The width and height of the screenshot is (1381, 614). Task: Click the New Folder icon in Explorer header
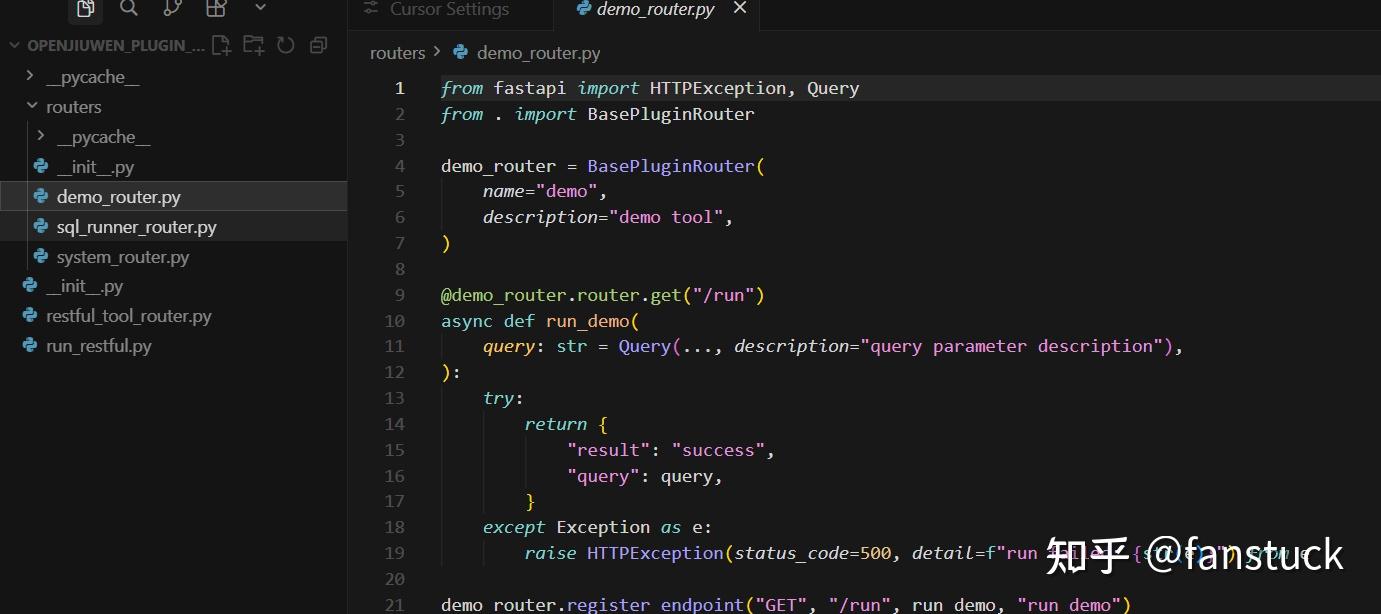[x=254, y=45]
